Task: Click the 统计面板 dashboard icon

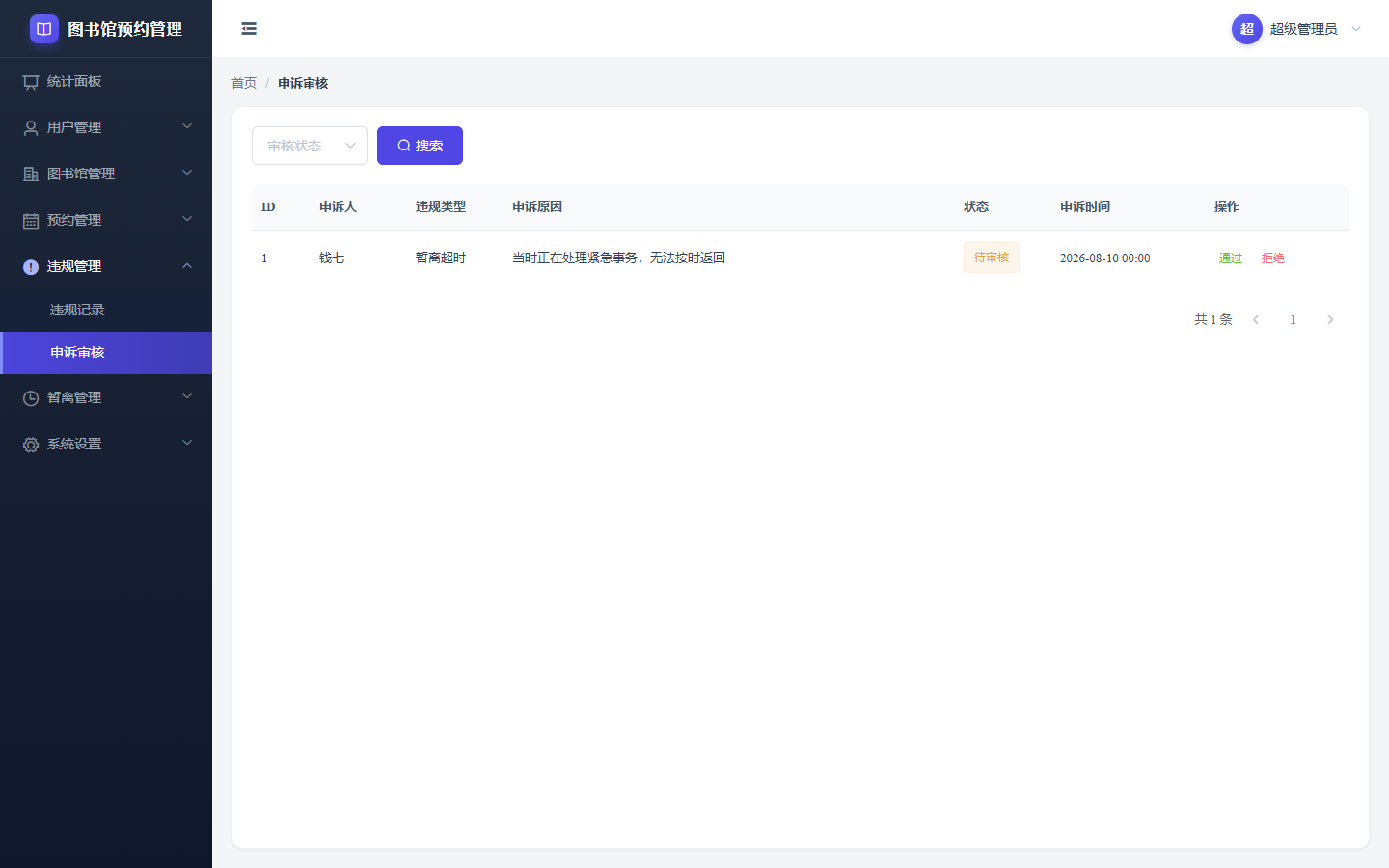Action: 31,82
